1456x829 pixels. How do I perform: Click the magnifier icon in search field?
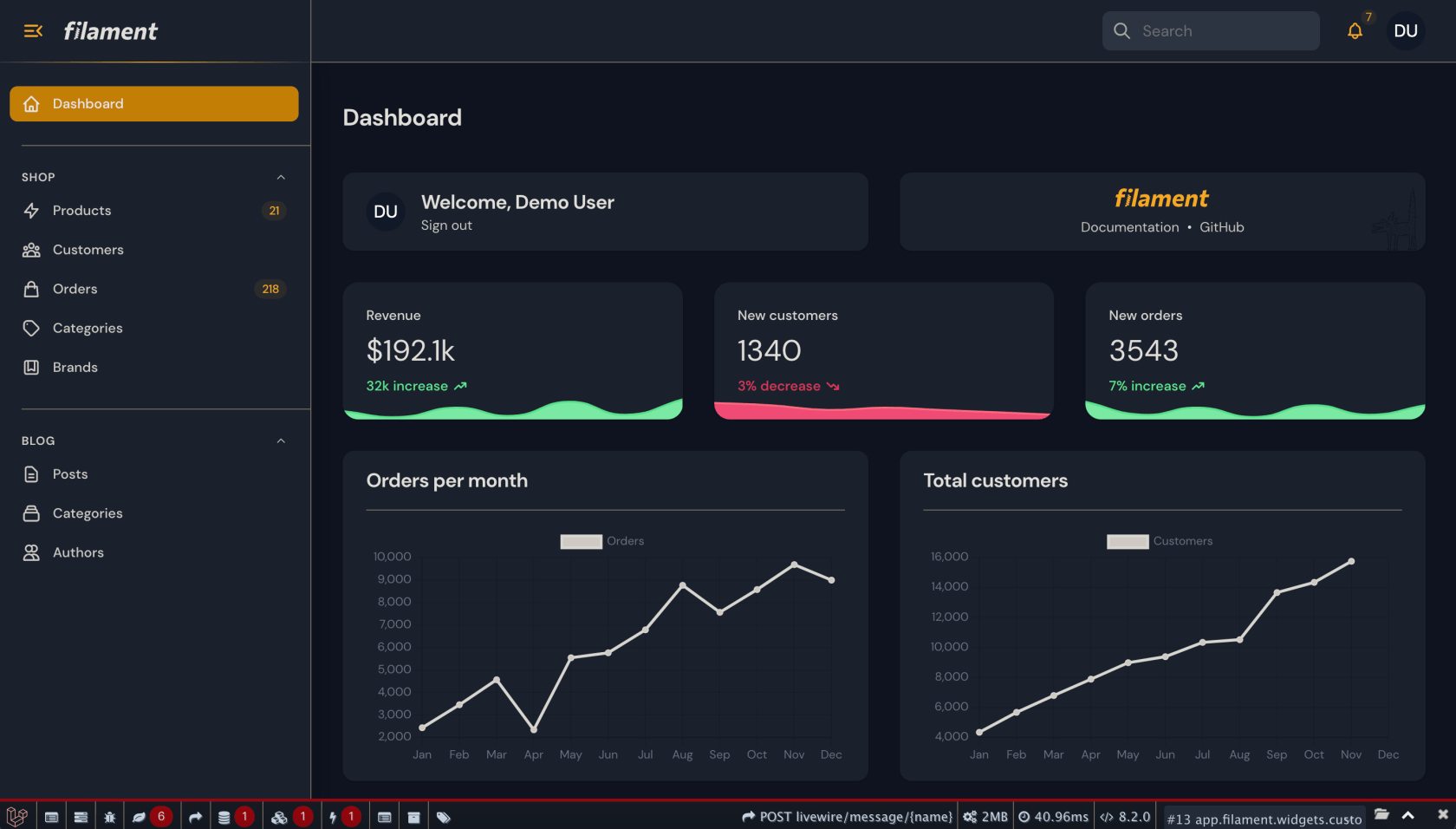pyautogui.click(x=1121, y=31)
